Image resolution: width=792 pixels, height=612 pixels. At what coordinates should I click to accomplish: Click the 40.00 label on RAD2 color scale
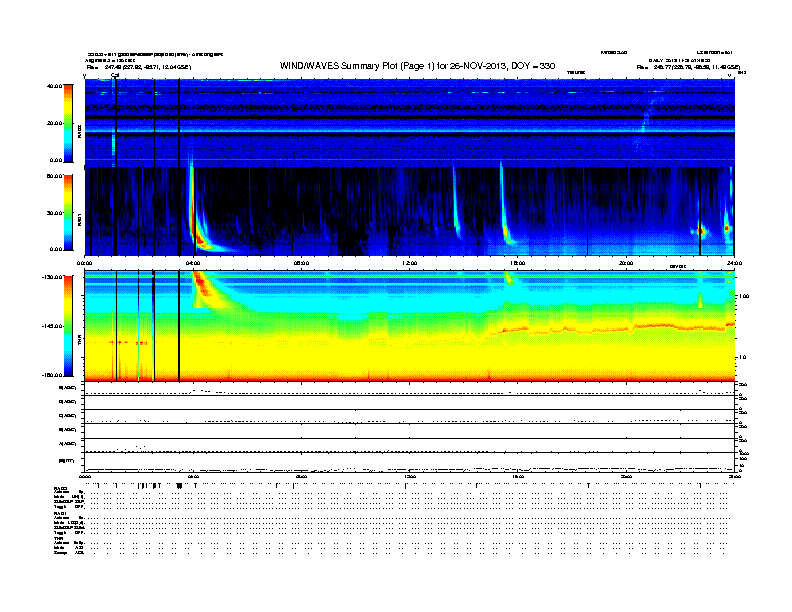click(55, 86)
